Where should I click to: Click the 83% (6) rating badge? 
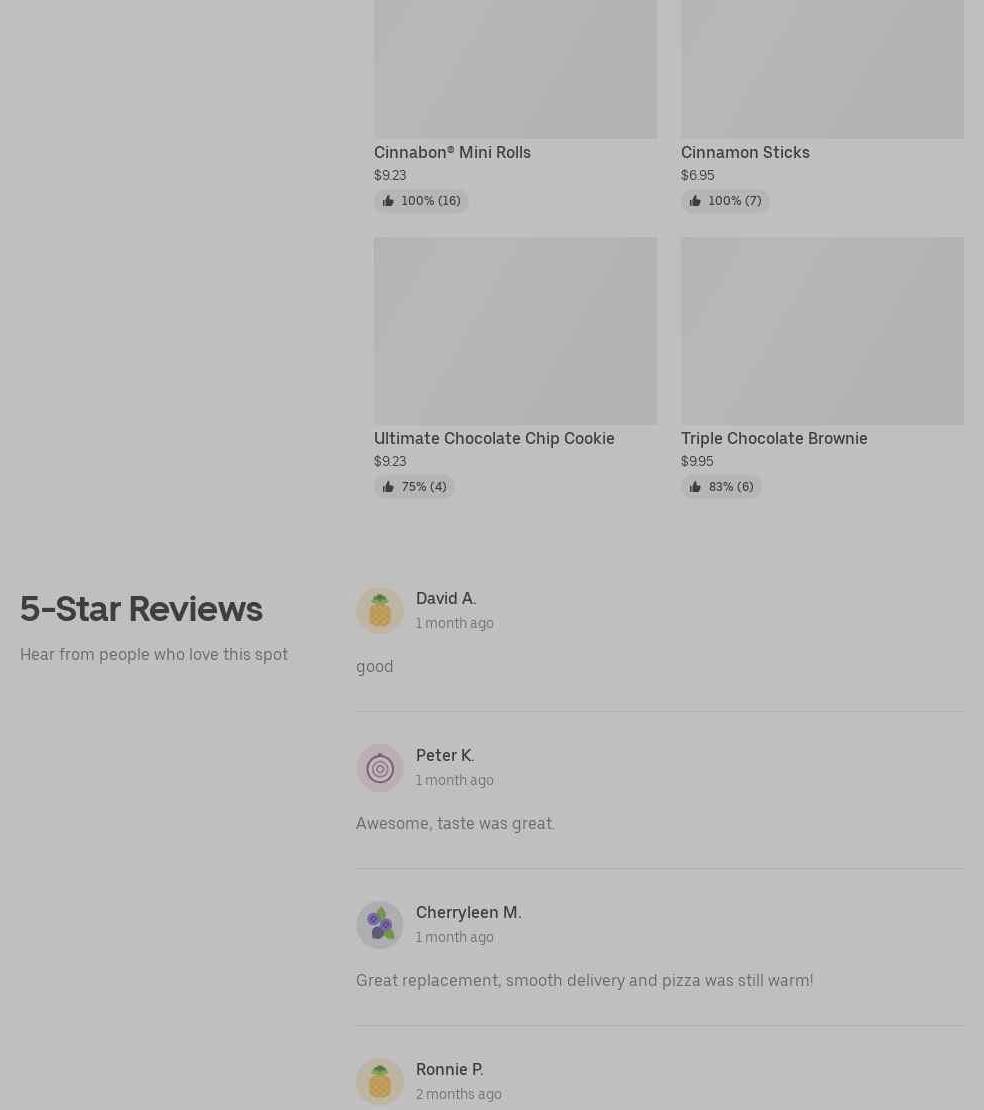pyautogui.click(x=721, y=487)
